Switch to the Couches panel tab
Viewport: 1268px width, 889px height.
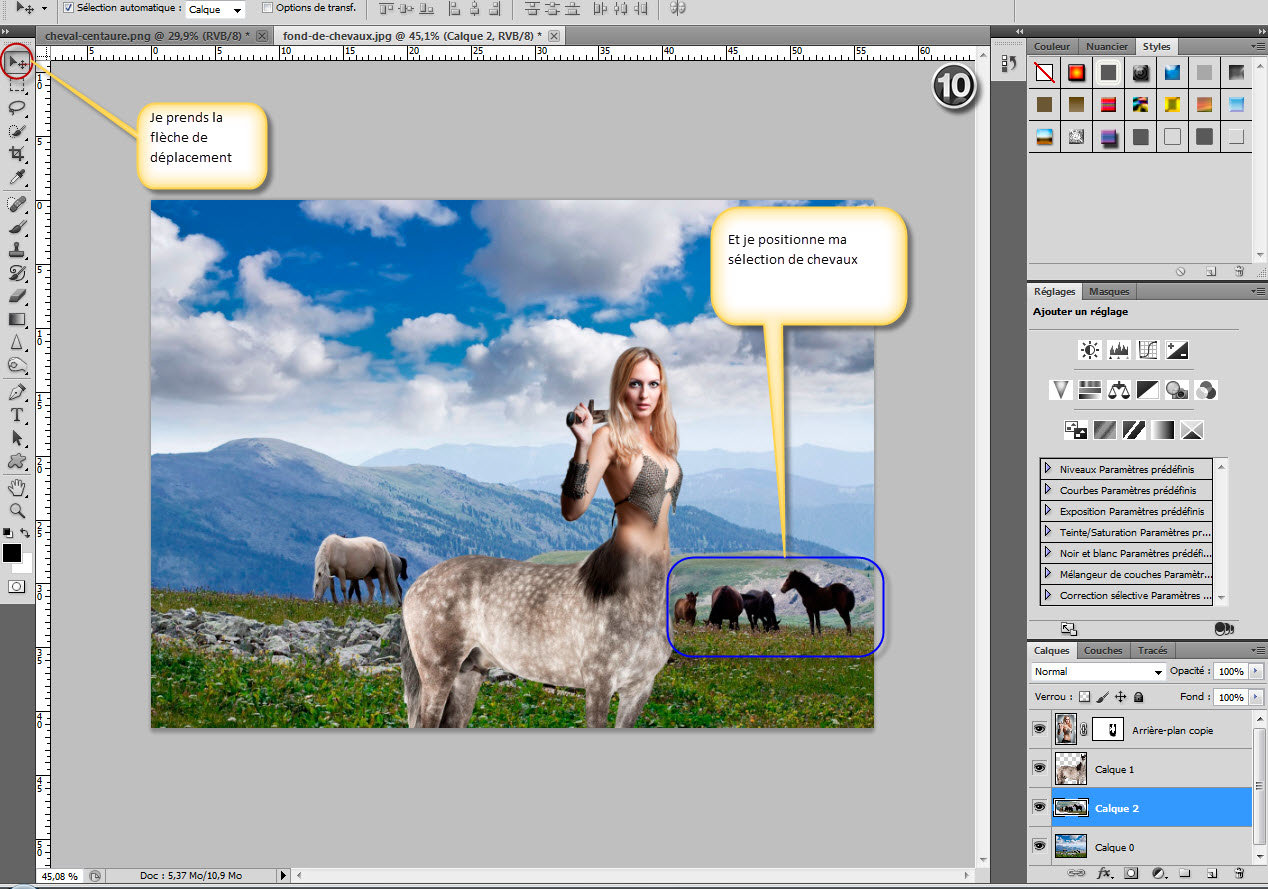click(1103, 650)
